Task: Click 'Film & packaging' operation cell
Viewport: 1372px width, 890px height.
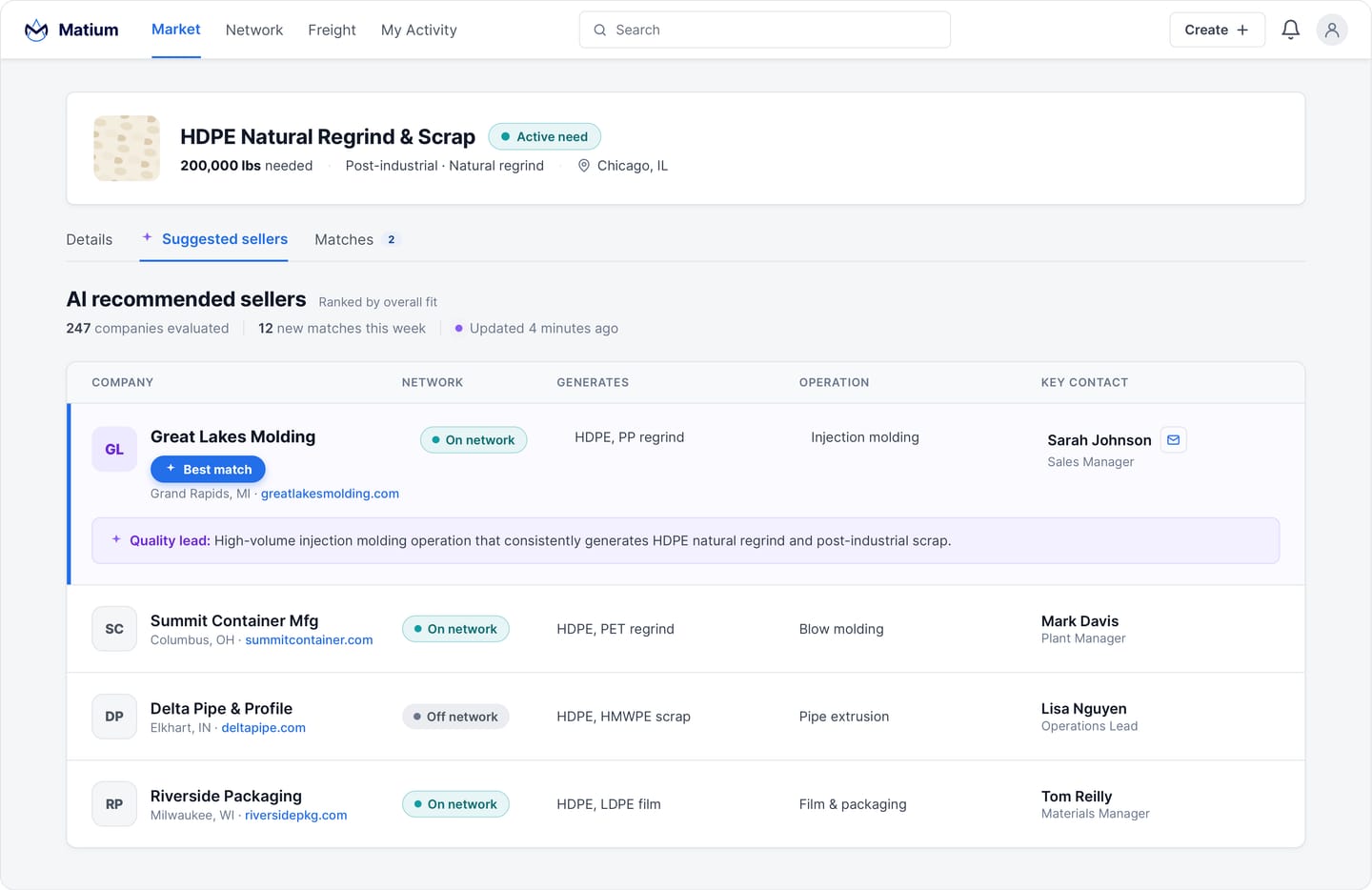Action: 853,804
